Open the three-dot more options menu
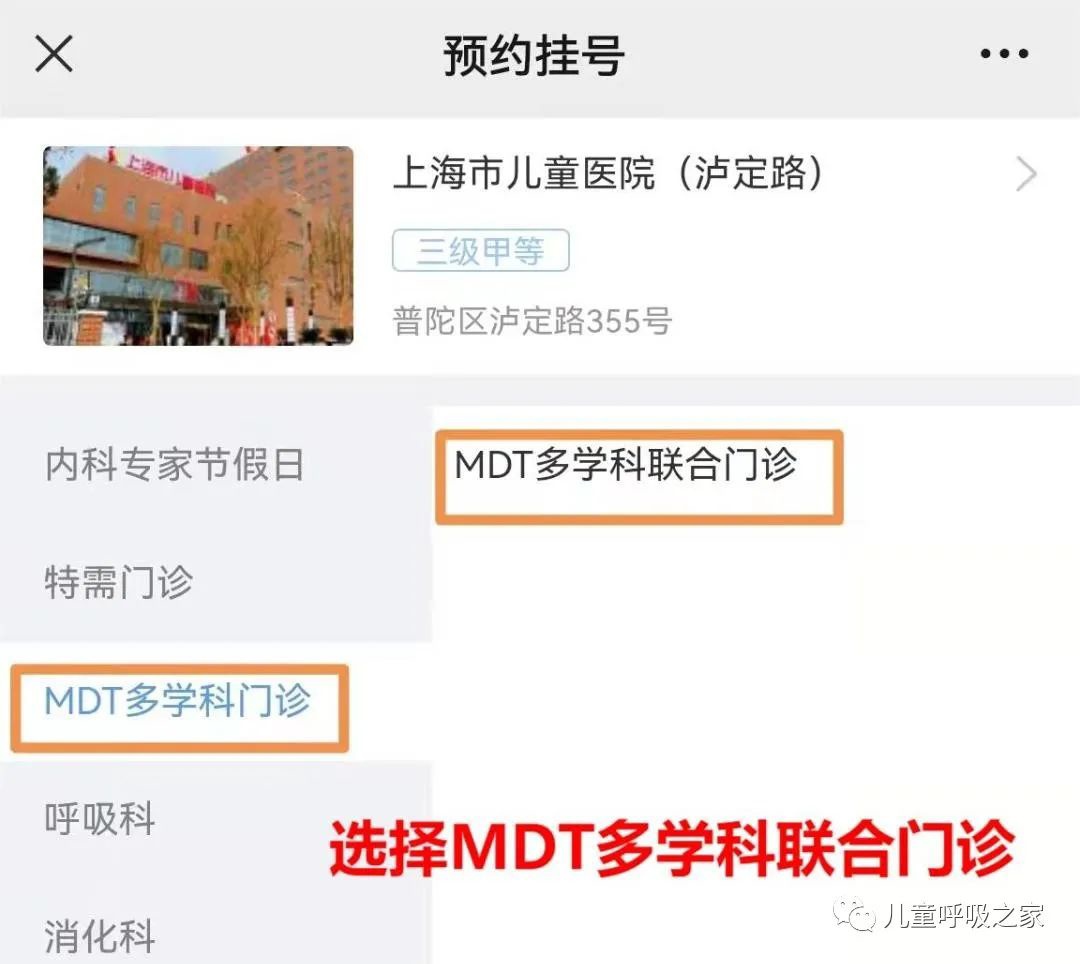This screenshot has width=1080, height=964. (x=1004, y=54)
